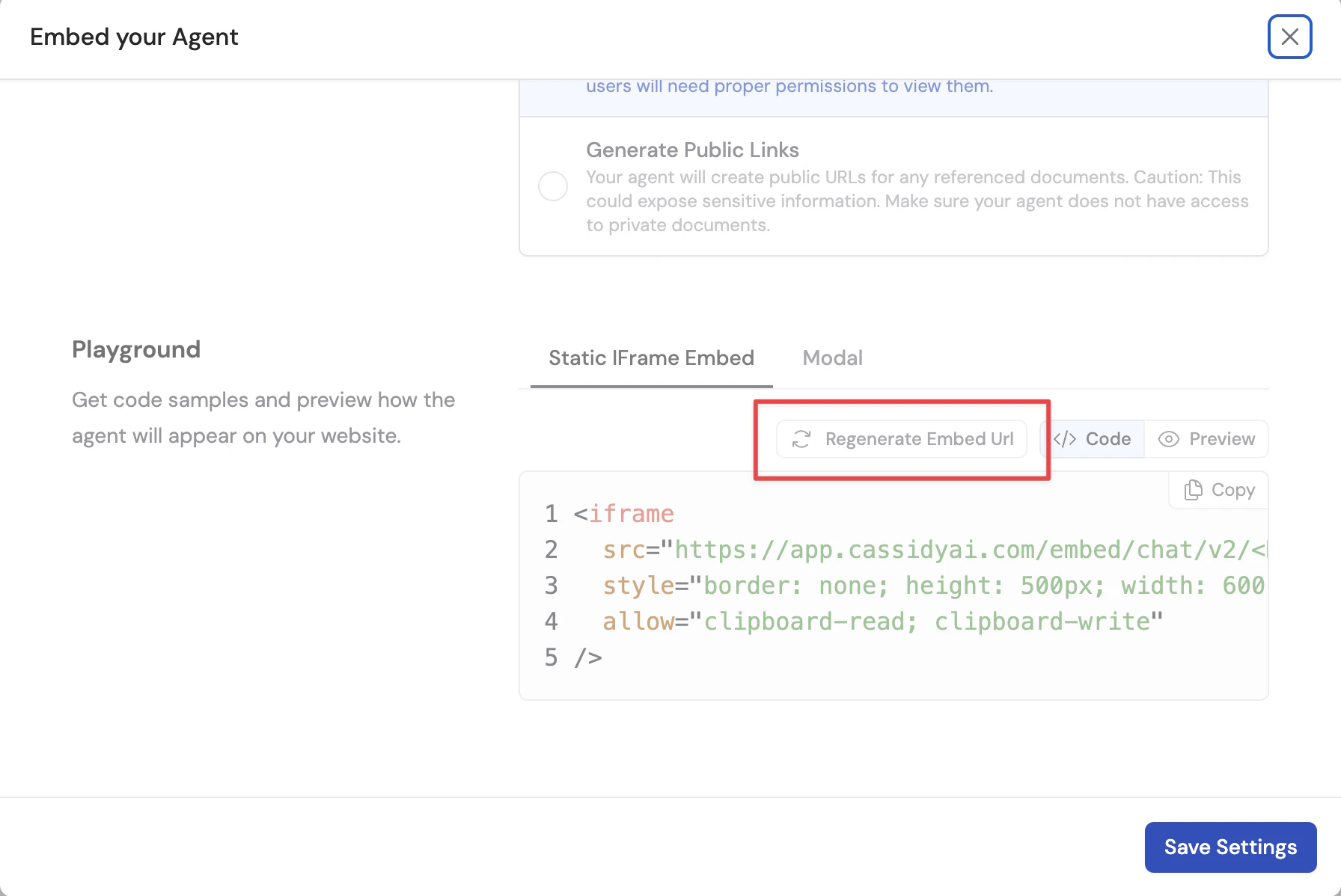
Task: Click the clipboard icon on the Copy button
Action: click(1194, 490)
